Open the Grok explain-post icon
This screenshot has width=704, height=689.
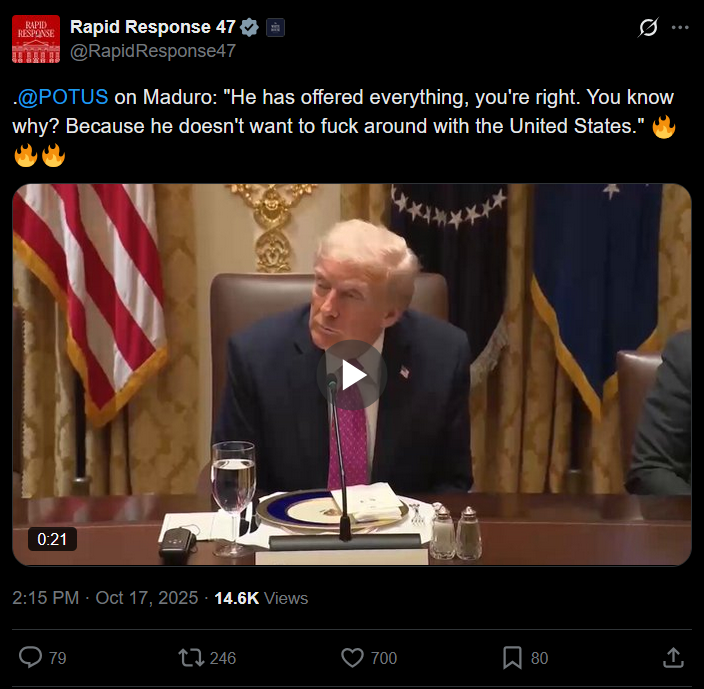[x=648, y=27]
